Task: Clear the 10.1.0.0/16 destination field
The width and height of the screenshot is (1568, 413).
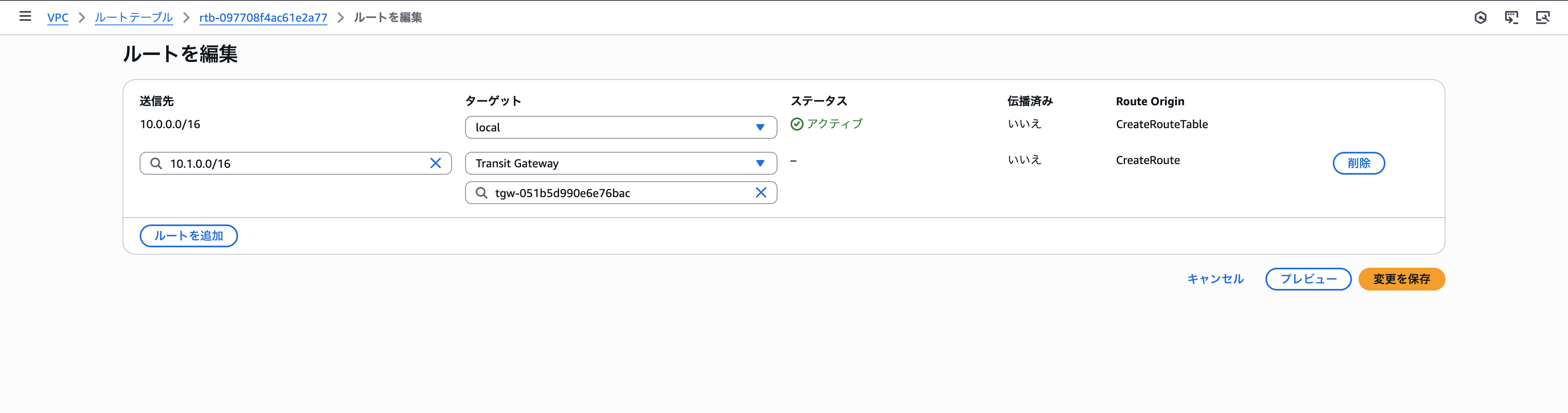Action: [435, 163]
